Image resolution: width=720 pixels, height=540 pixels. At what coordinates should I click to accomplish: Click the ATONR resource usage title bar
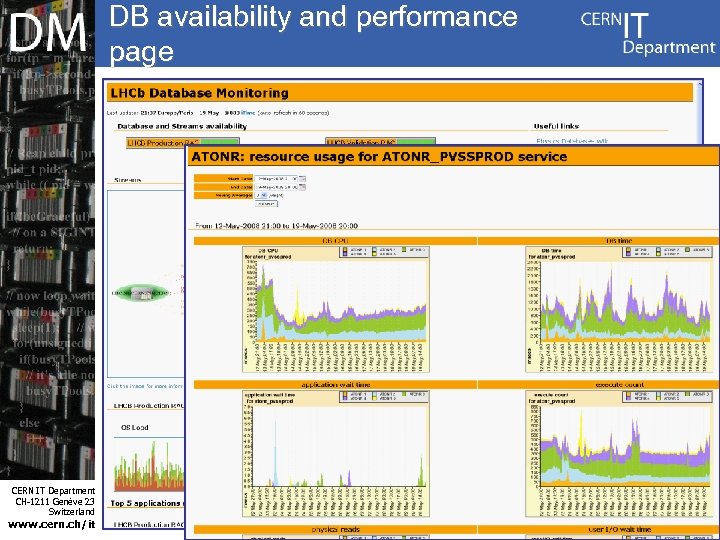pyautogui.click(x=454, y=157)
